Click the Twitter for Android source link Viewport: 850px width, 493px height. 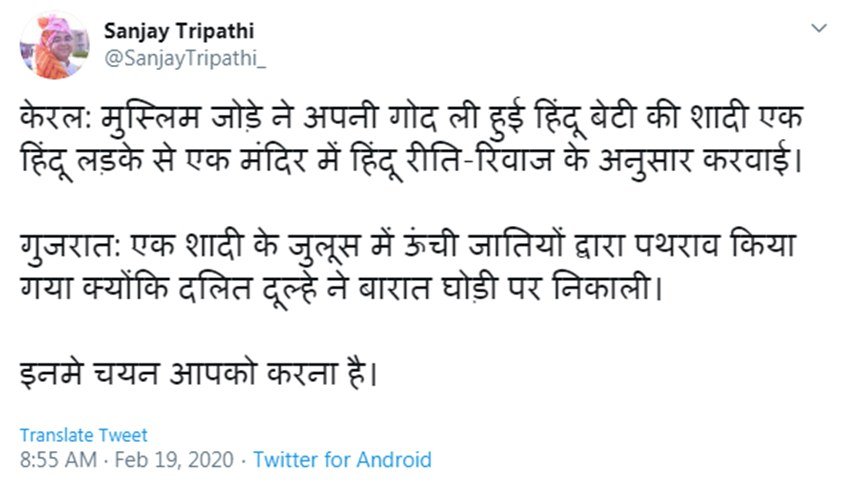342,461
